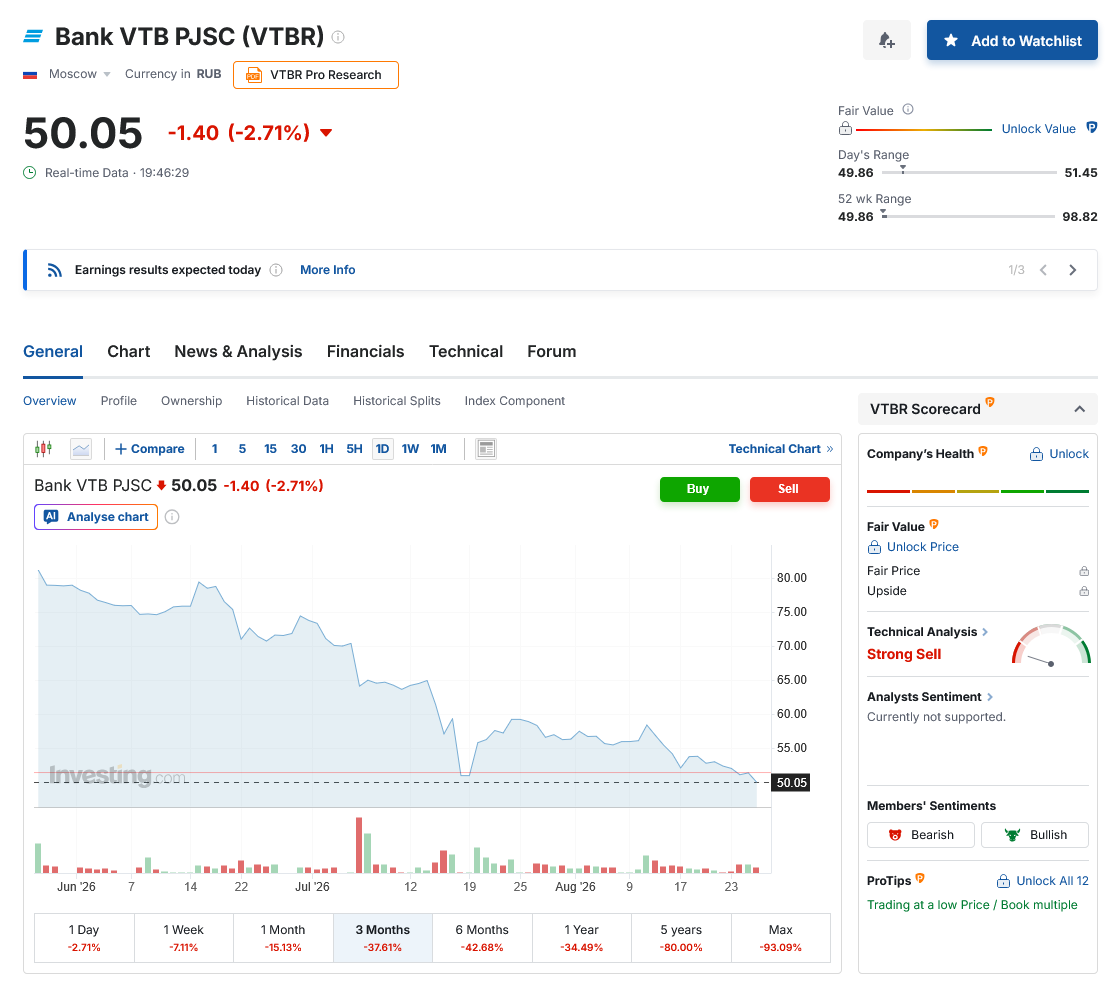Screen dimensions: 1111x987
Task: Click the real-time data clock icon
Action: click(x=30, y=172)
